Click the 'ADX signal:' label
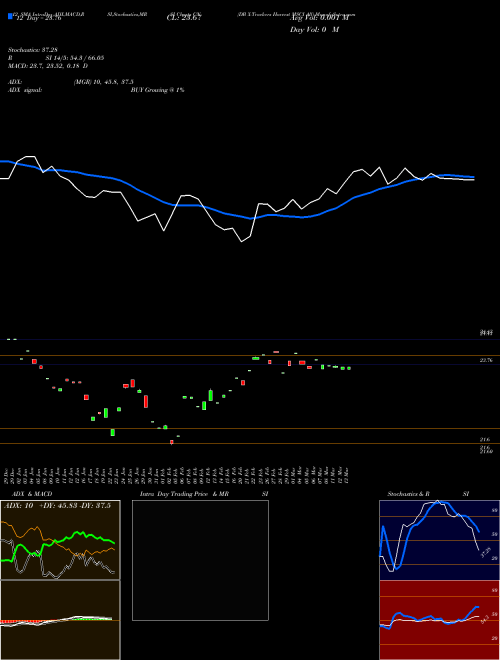The width and height of the screenshot is (500, 660). pos(25,90)
